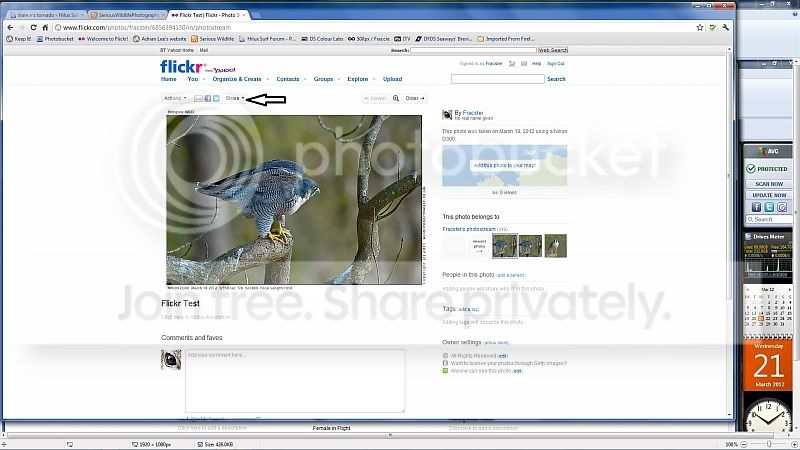Open the Organize & Create menu item

tap(237, 79)
